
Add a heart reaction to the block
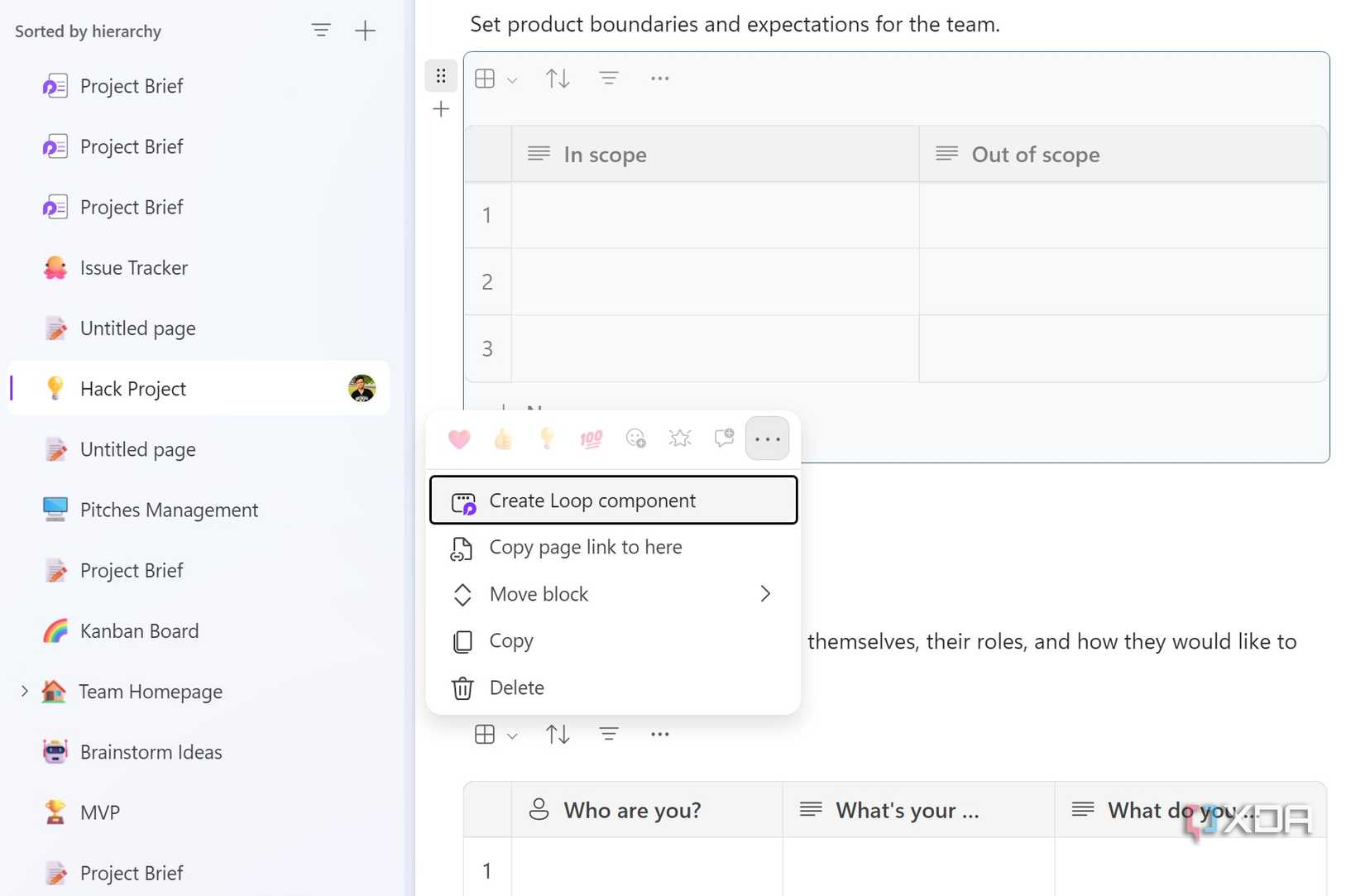(459, 438)
